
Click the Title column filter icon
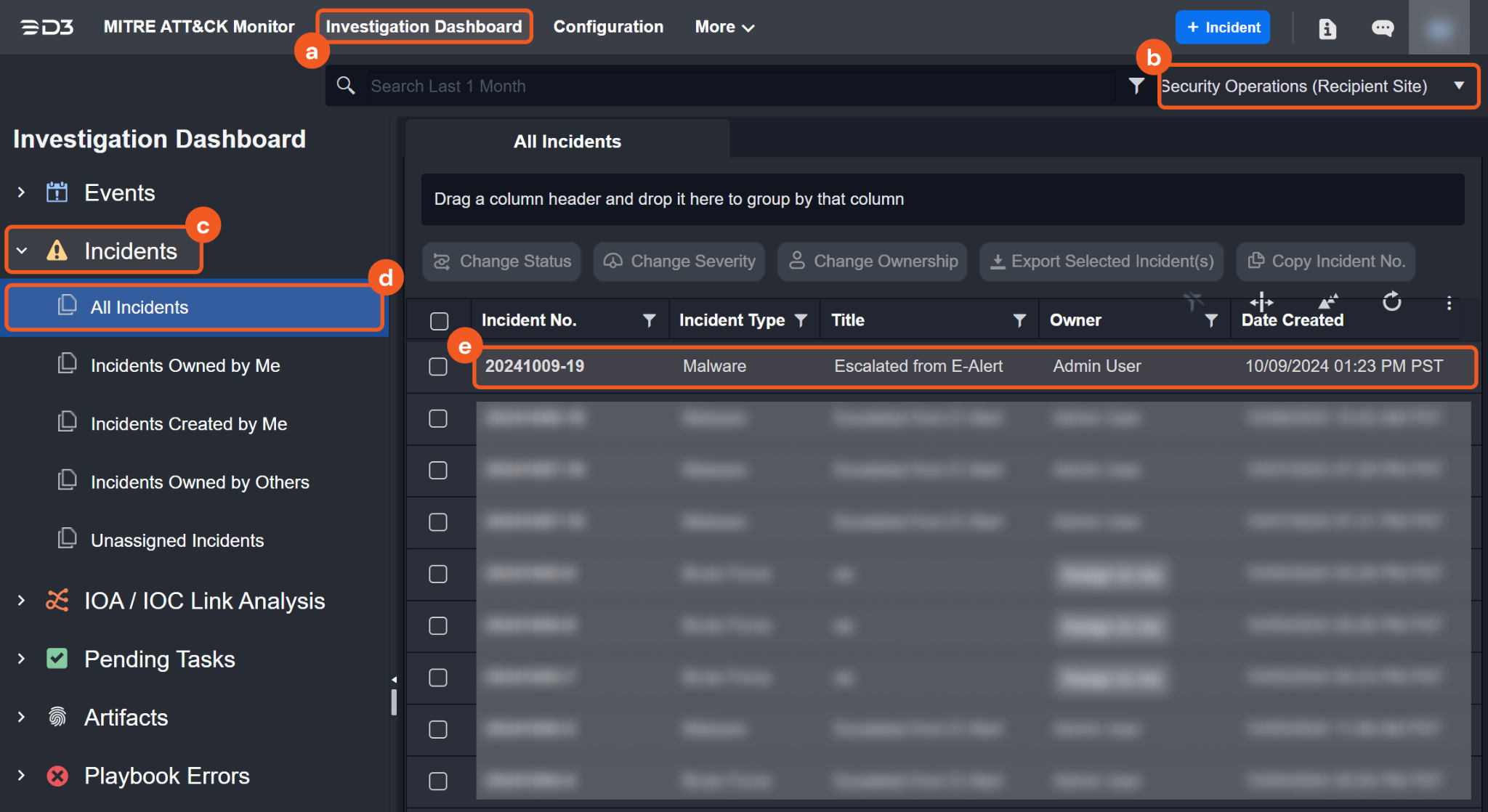(1019, 320)
